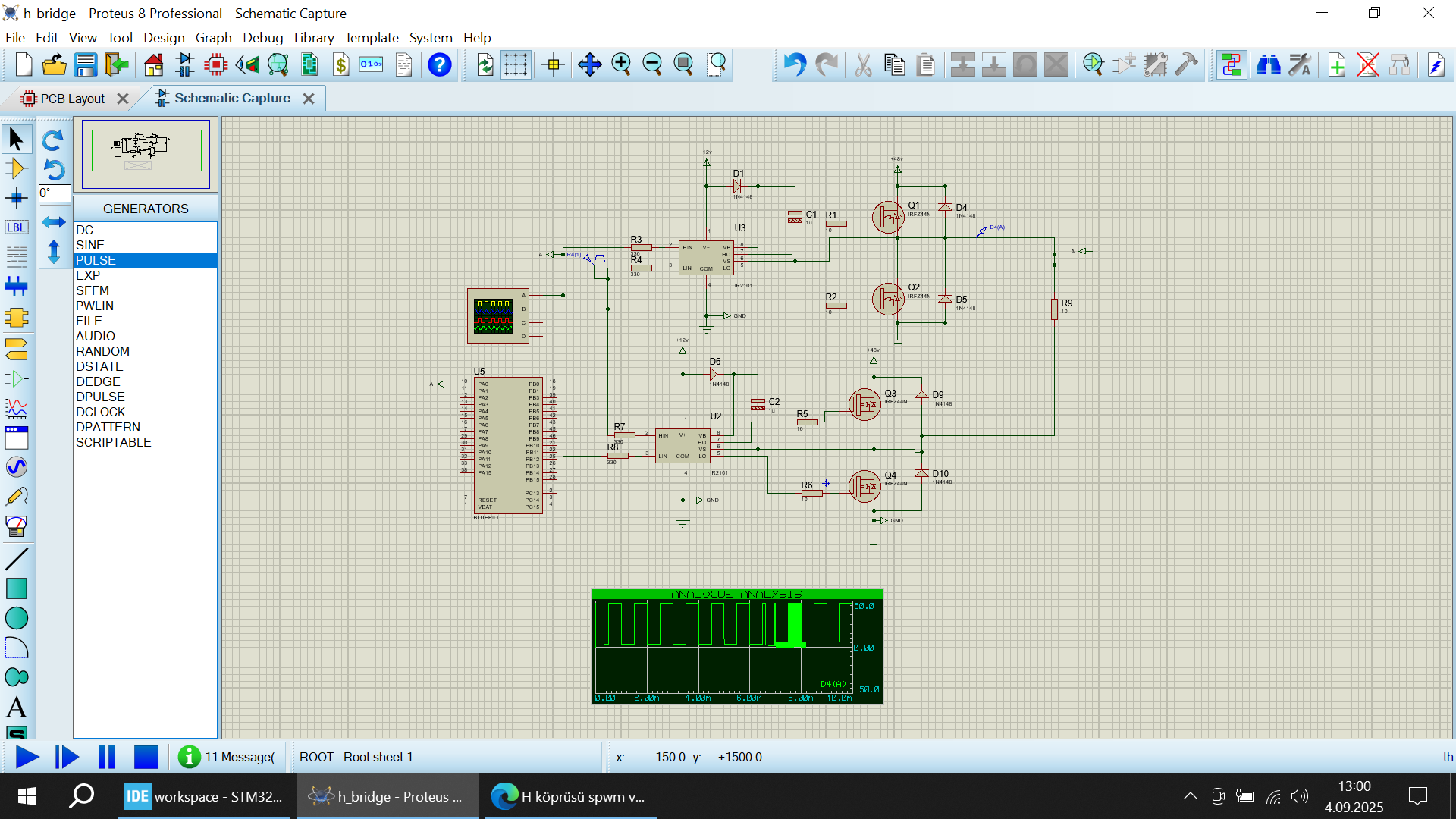Open the Debug menu
1456x819 pixels.
coord(262,38)
